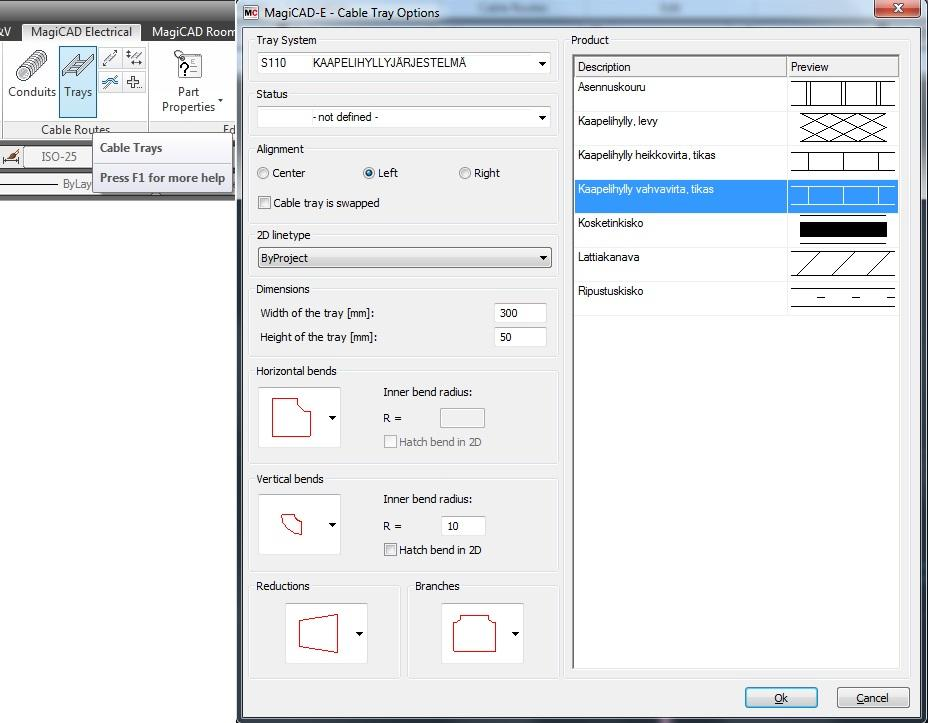The width and height of the screenshot is (928, 723).
Task: Close the Cable Tray Options dialog
Action: [898, 8]
